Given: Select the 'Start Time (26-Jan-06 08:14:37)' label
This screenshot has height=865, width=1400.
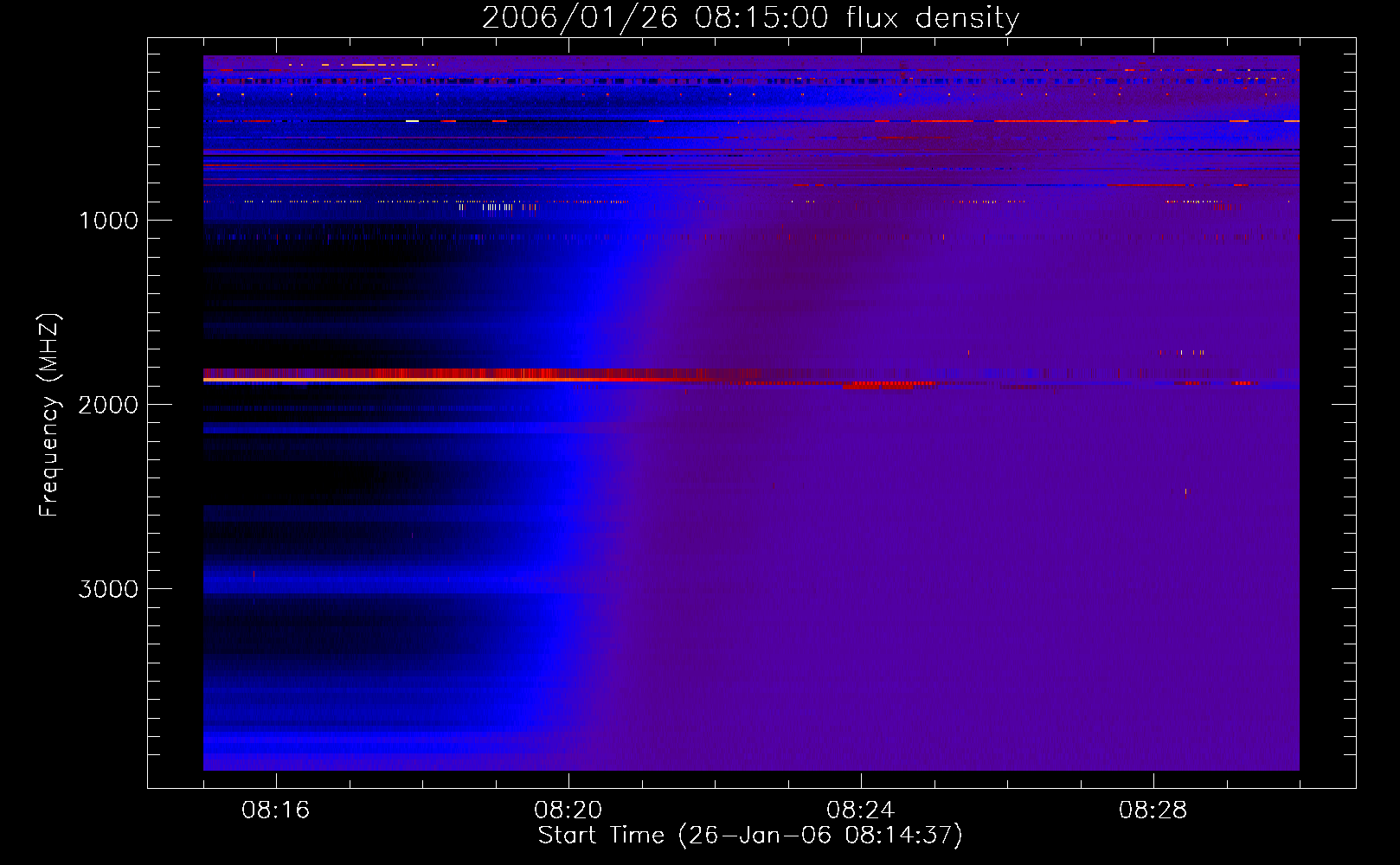Looking at the screenshot, I should (x=750, y=836).
